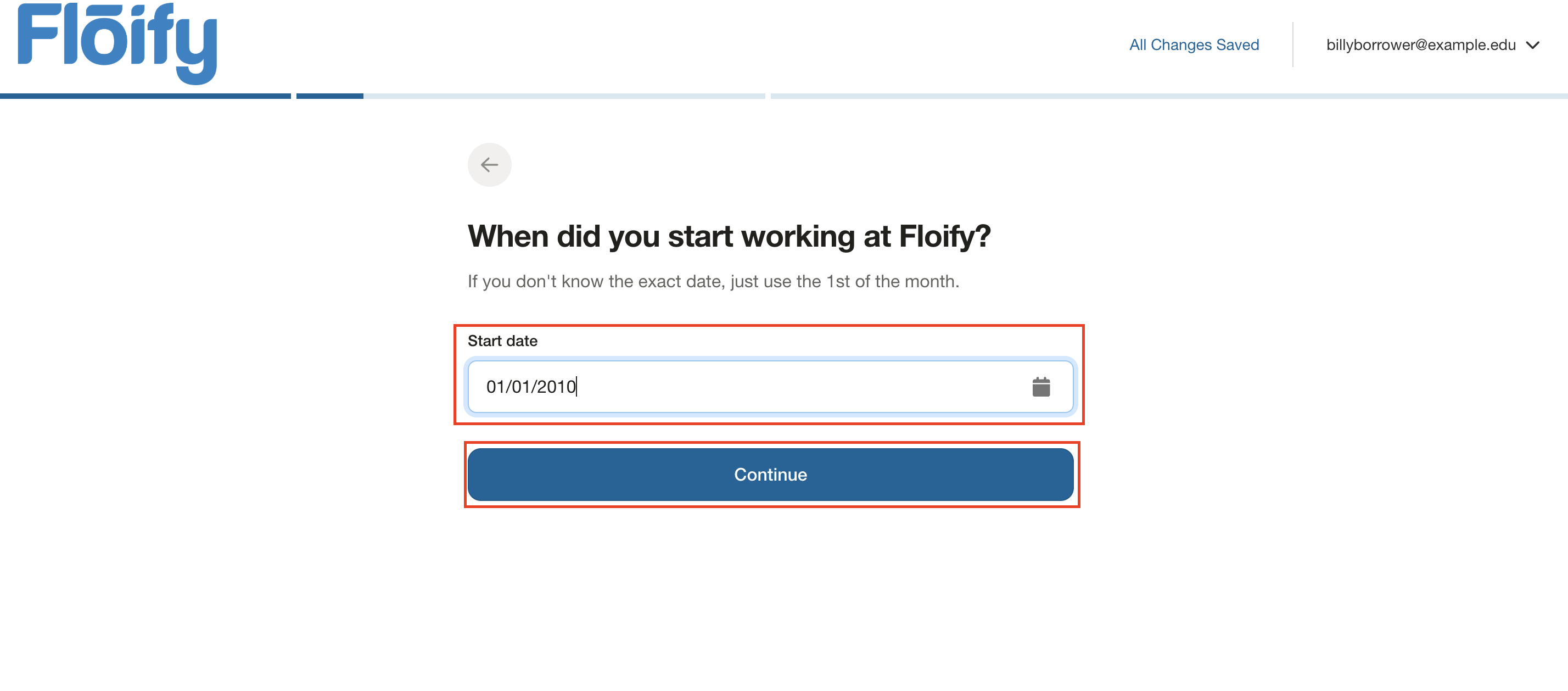
Task: Click the dark filled part of second progress segment
Action: tap(329, 96)
